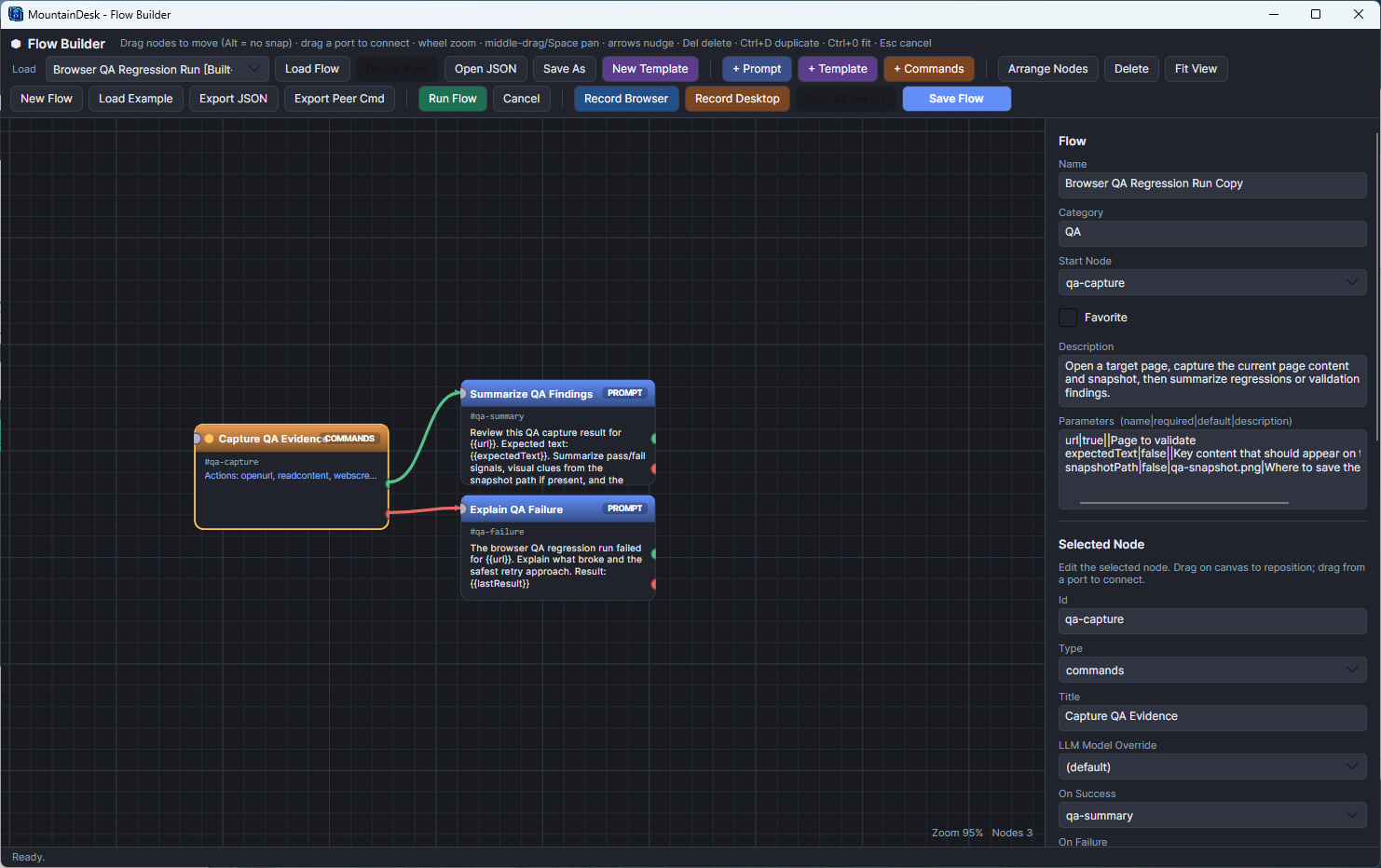Click the Load Example button
Image resolution: width=1381 pixels, height=868 pixels.
point(136,99)
